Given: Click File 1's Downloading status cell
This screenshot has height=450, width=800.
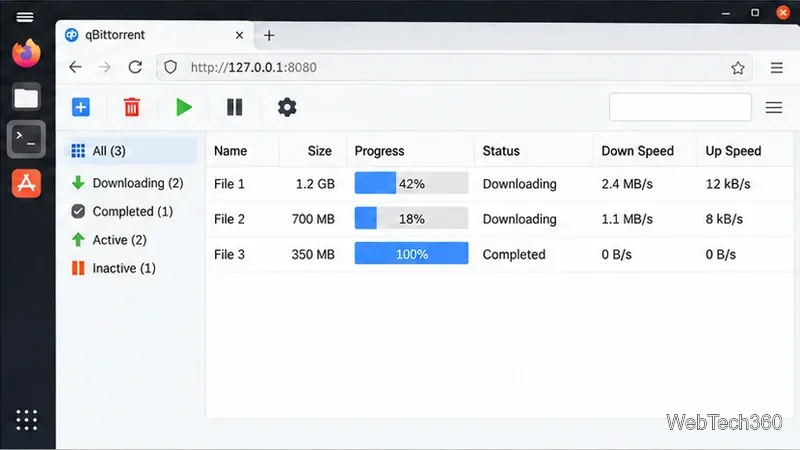Looking at the screenshot, I should 519,184.
